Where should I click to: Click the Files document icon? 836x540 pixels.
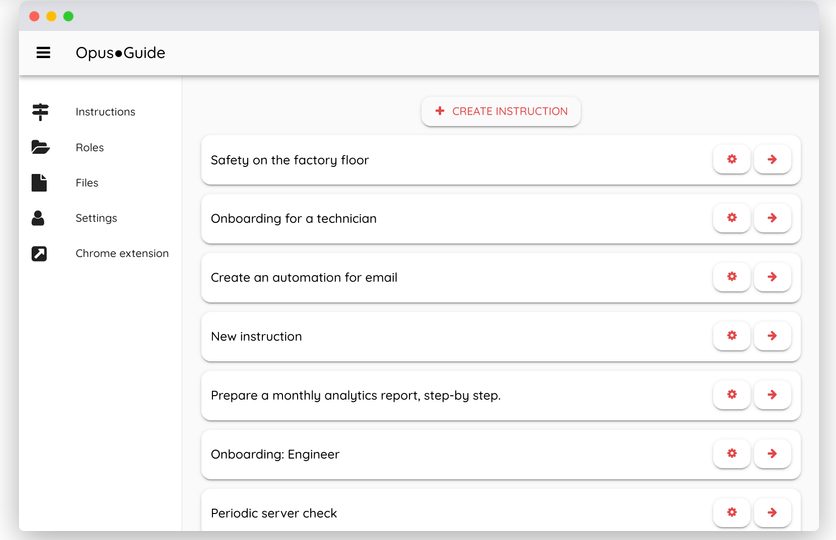tap(39, 183)
